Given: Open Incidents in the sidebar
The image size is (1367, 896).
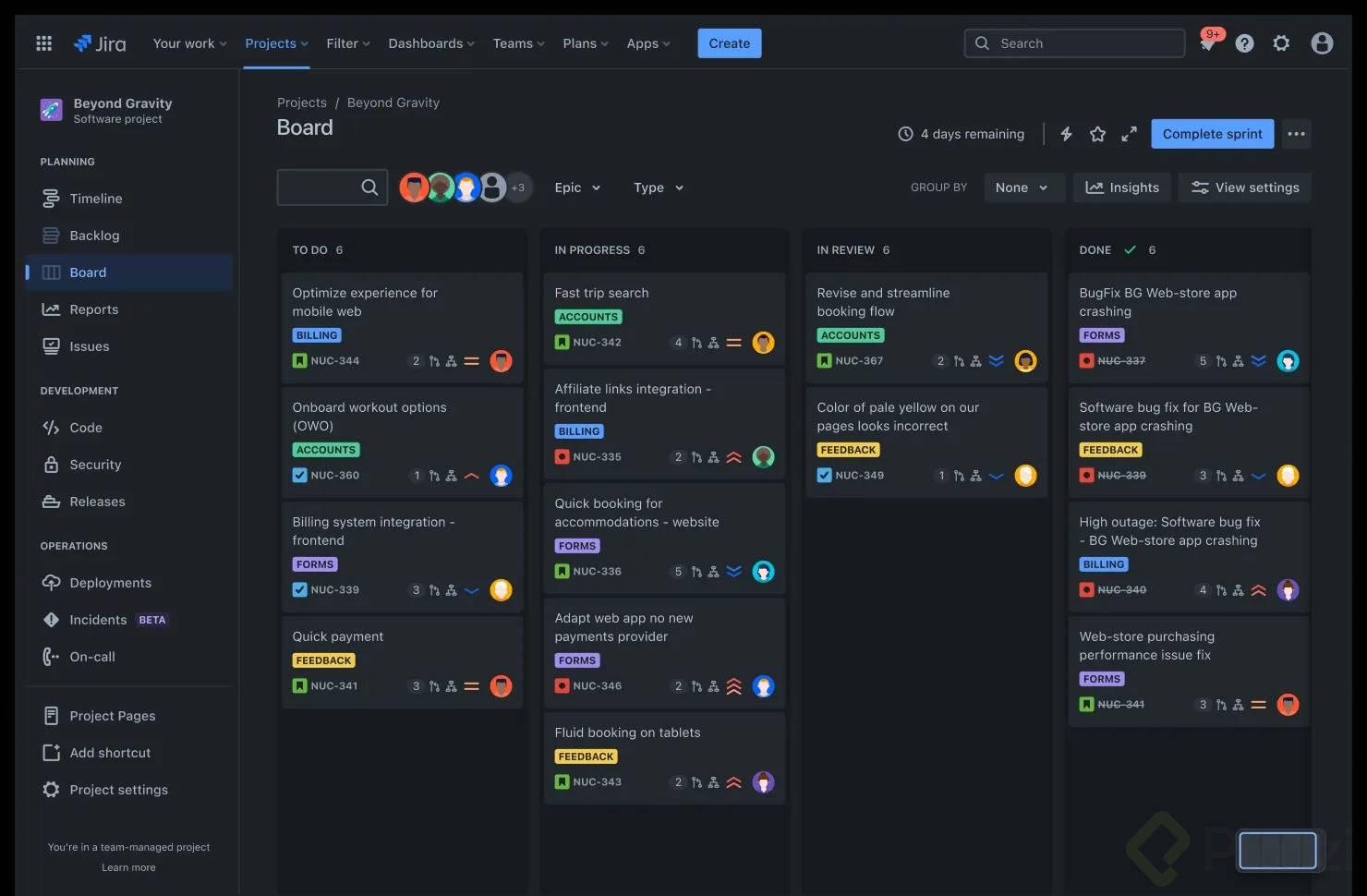Looking at the screenshot, I should coord(129,620).
